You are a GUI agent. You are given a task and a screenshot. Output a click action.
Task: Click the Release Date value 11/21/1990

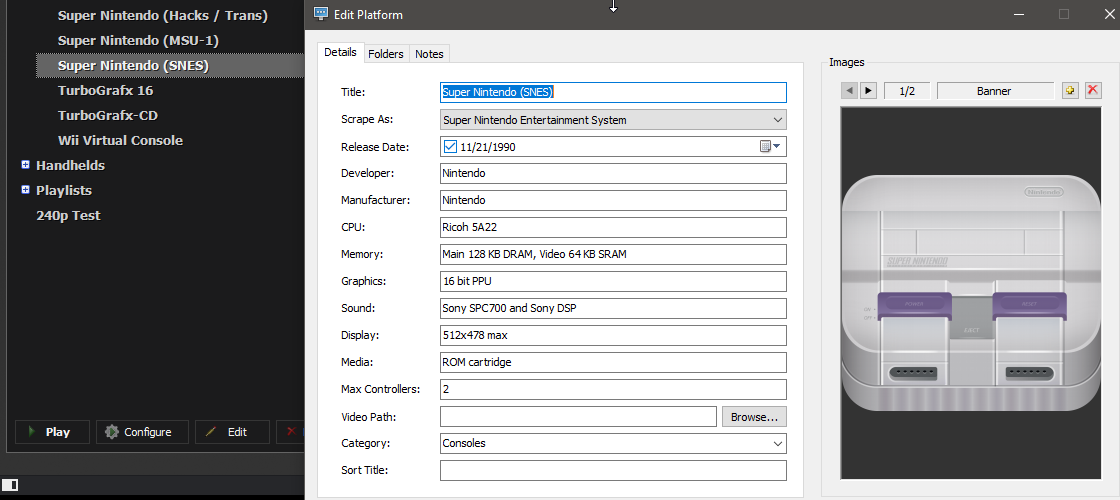pyautogui.click(x=488, y=147)
